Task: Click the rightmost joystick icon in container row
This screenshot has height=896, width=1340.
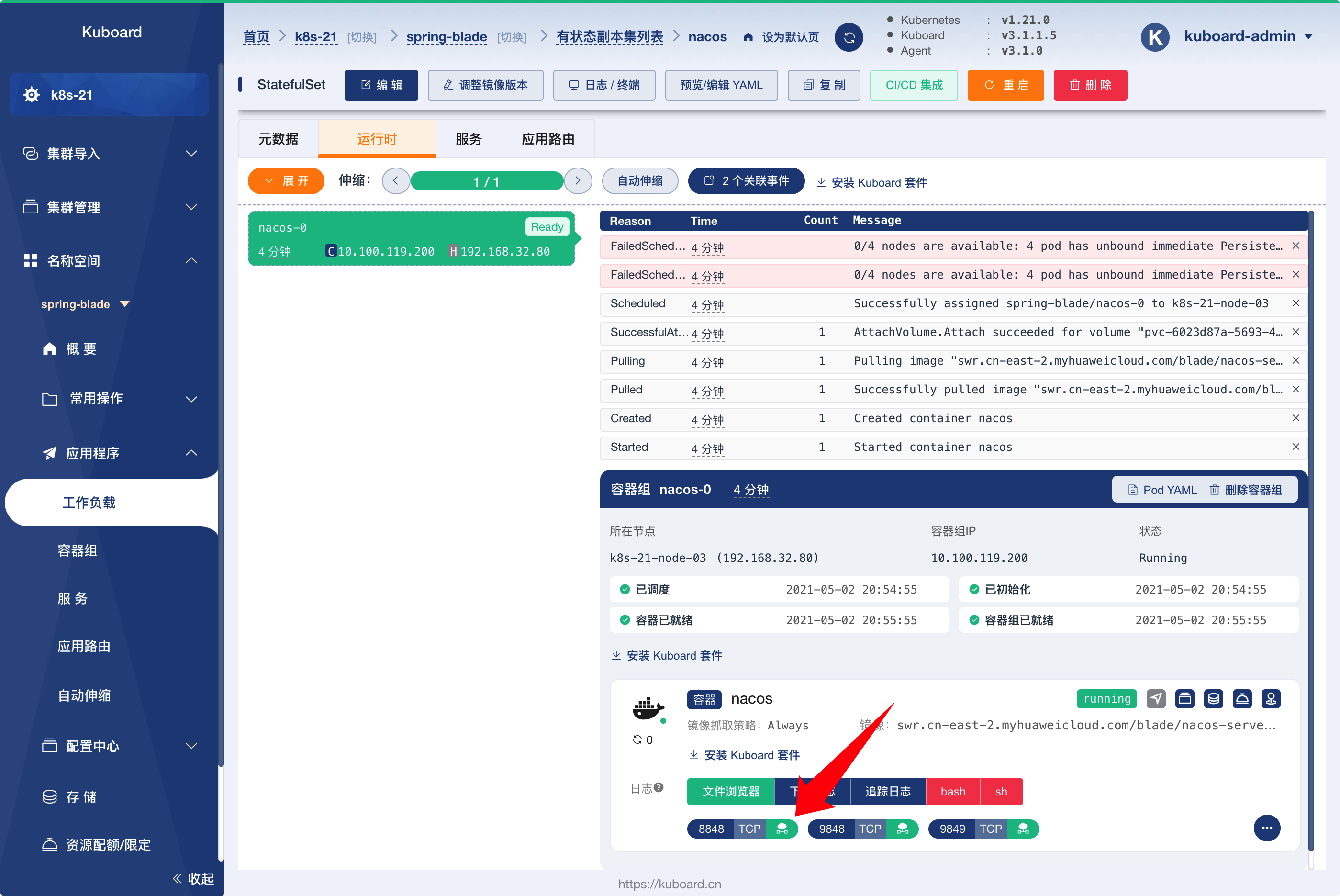Action: point(1271,698)
